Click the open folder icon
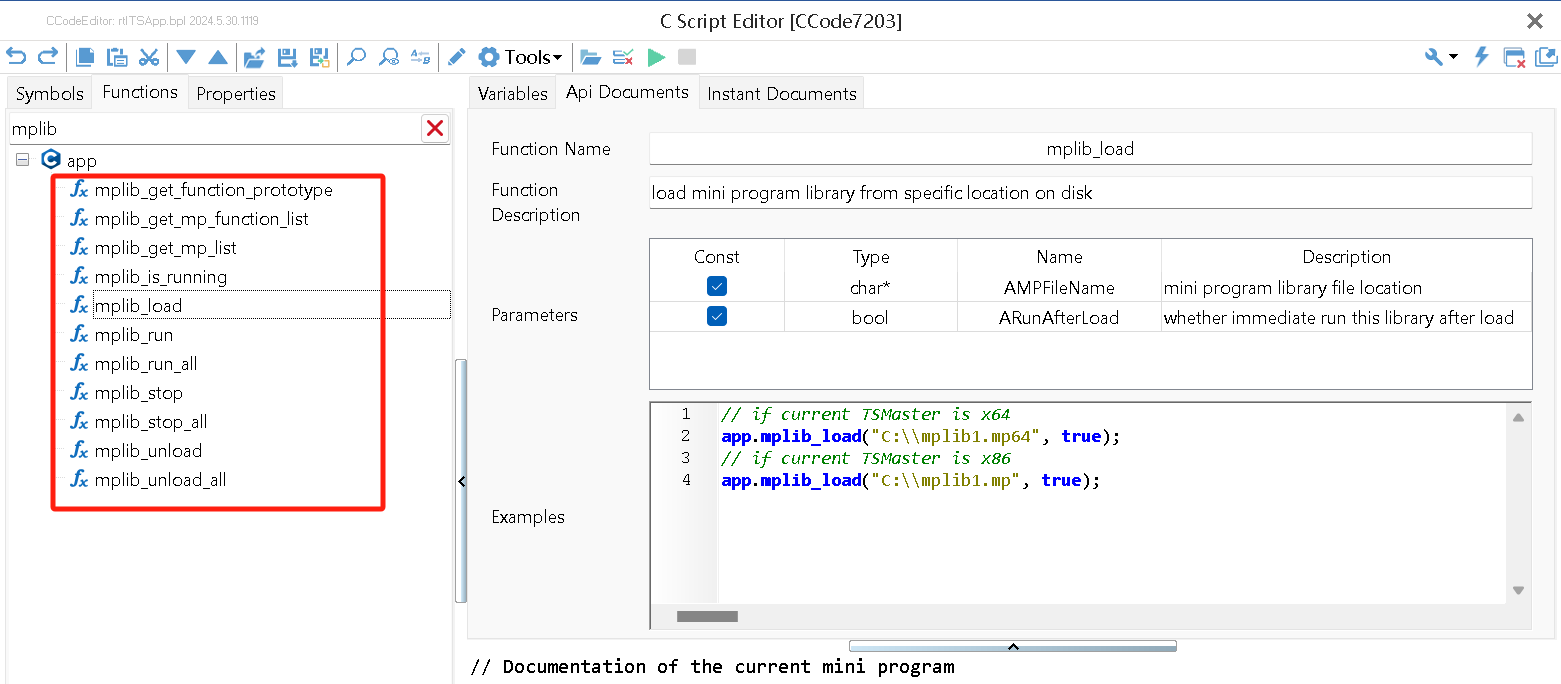Screen dimensions: 1561x684 590,57
